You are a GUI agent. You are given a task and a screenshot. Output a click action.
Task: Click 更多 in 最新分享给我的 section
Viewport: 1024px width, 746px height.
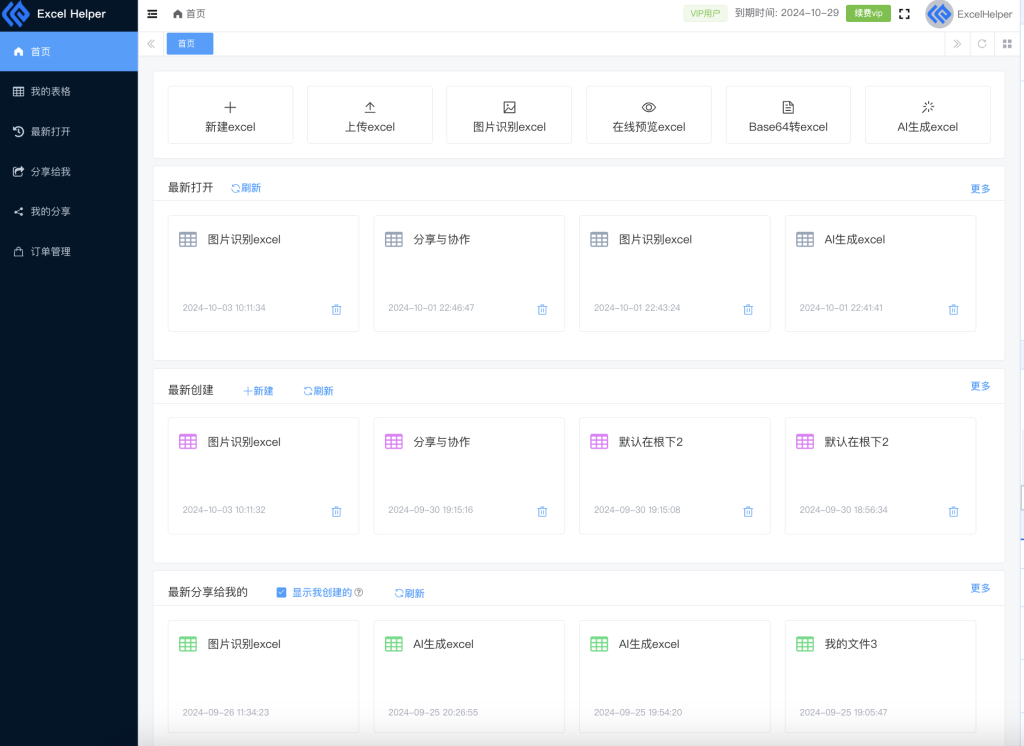point(980,589)
